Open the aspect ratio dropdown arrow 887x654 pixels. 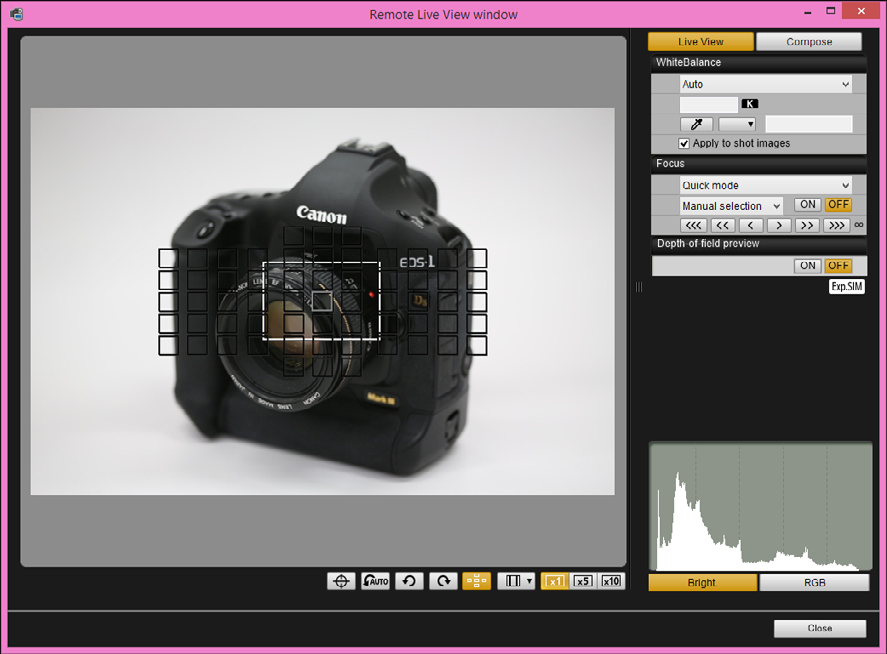coord(529,581)
